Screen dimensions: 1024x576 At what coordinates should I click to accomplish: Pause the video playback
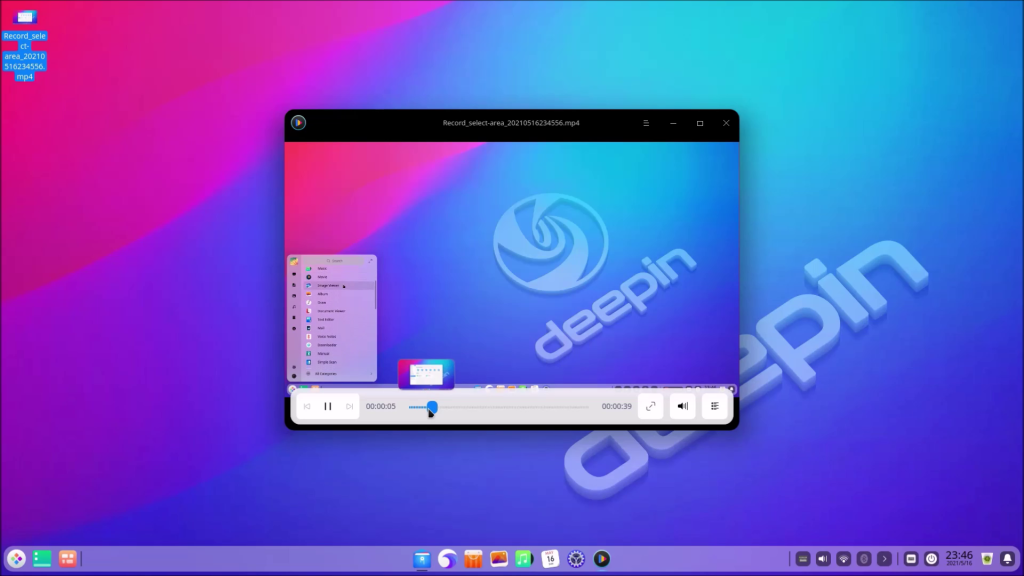328,406
